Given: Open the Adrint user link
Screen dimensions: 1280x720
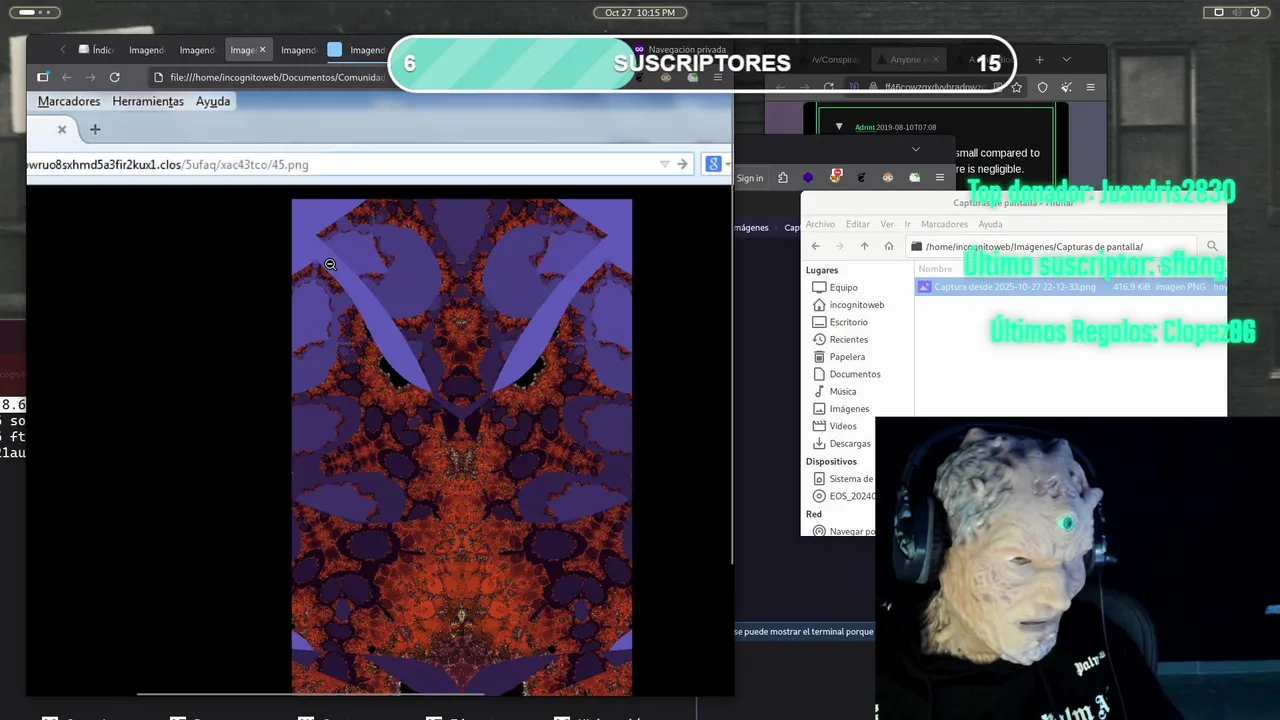Looking at the screenshot, I should 864,127.
